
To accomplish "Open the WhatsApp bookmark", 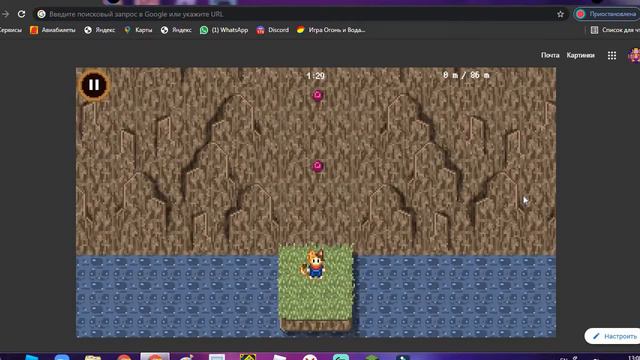I will point(224,30).
